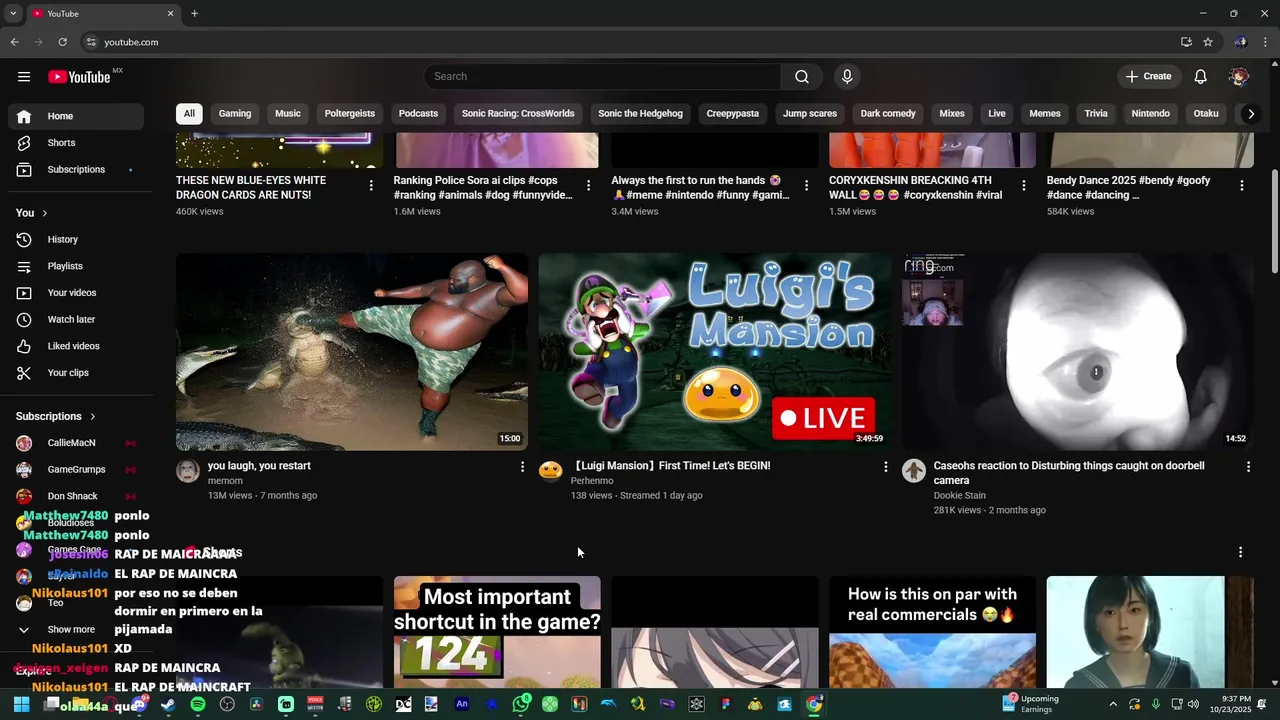This screenshot has height=720, width=1280.
Task: Open the Windows Start menu
Action: pyautogui.click(x=21, y=704)
